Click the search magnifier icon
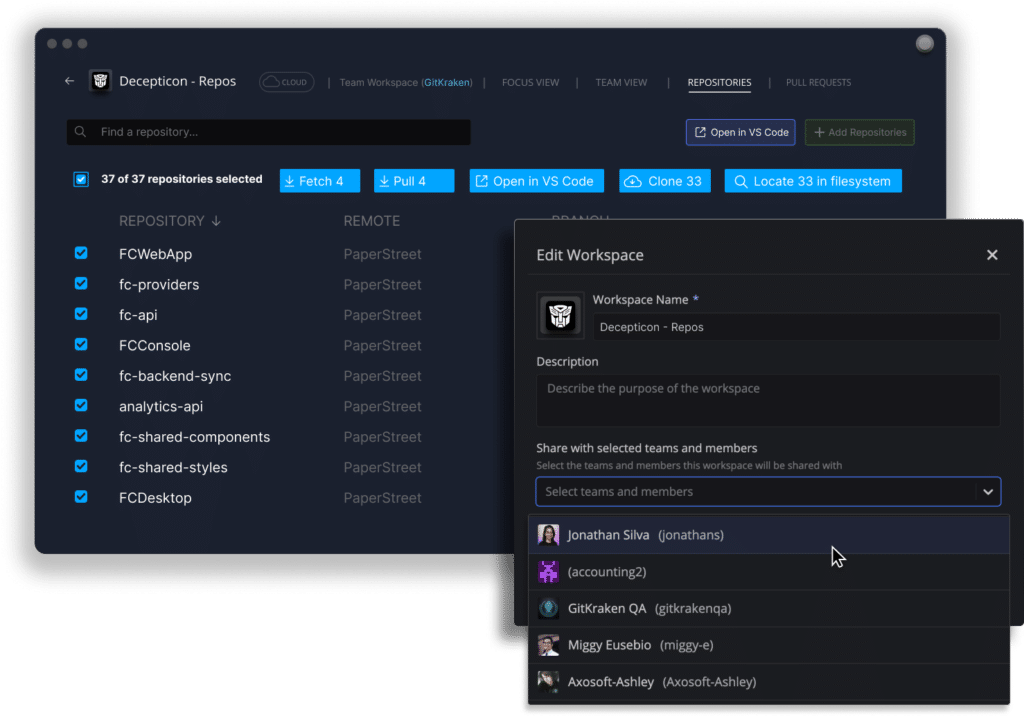The image size is (1024, 716). coord(80,132)
